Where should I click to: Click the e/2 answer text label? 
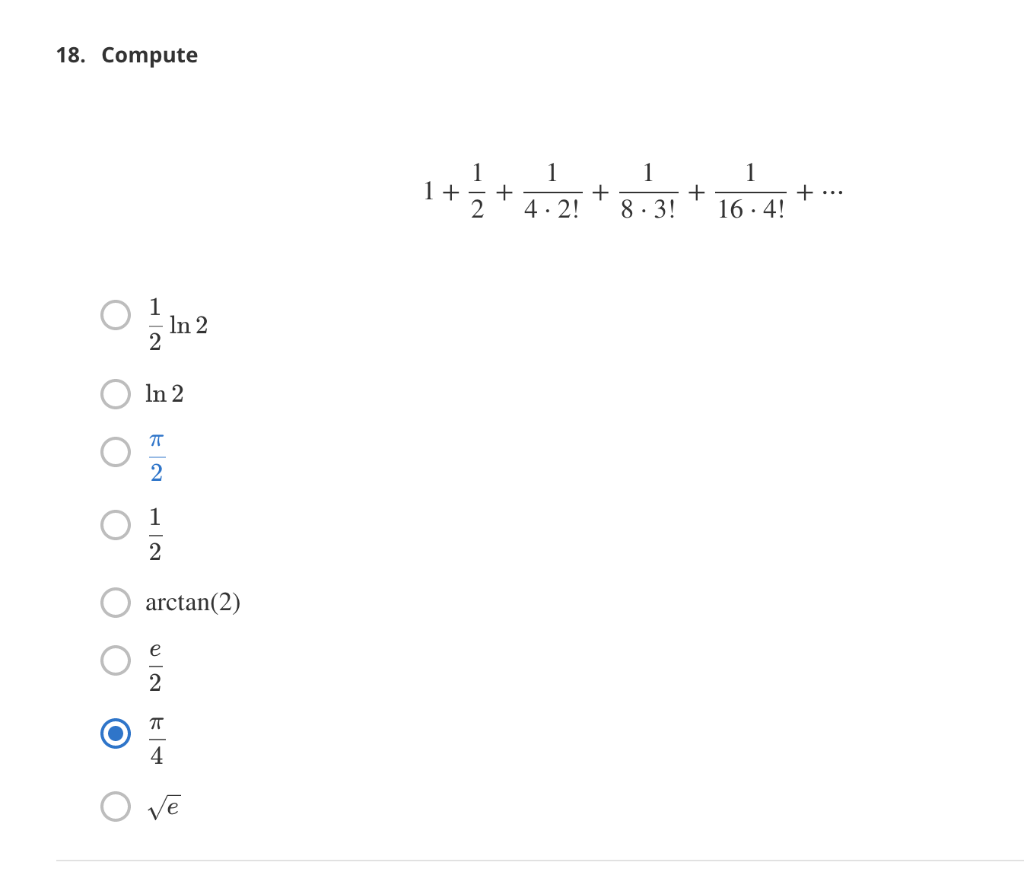tap(155, 661)
